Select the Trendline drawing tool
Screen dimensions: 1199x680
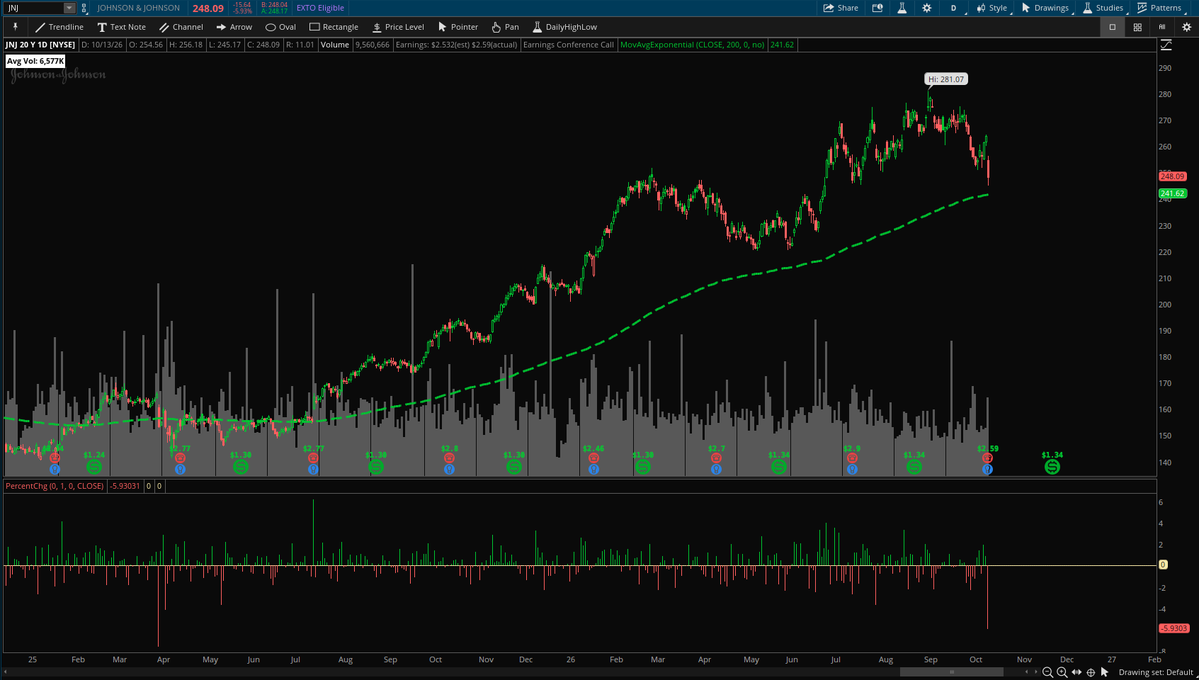[59, 27]
